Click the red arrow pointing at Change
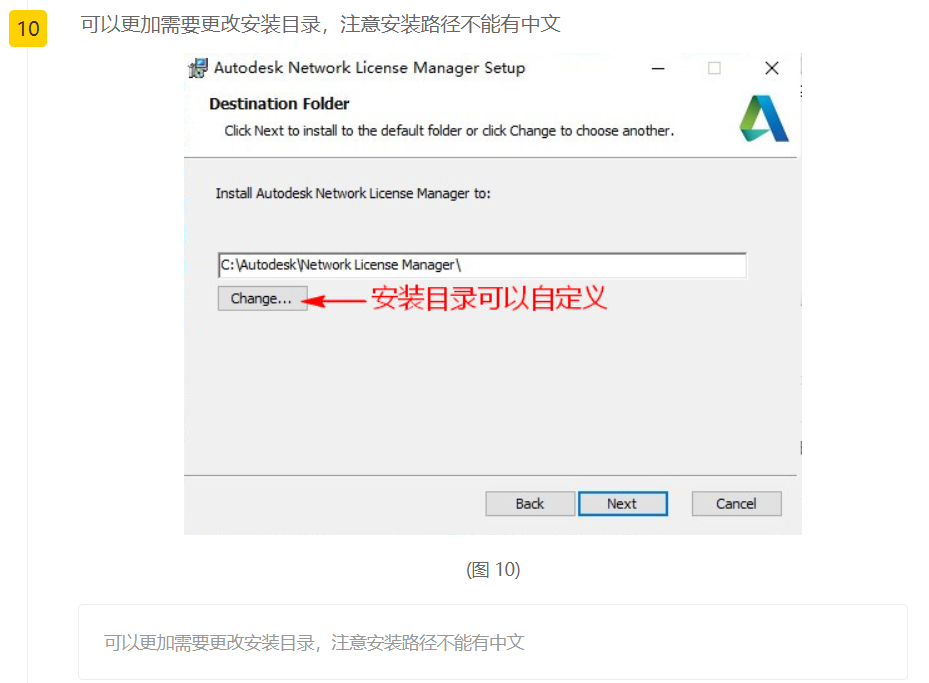 [x=334, y=301]
